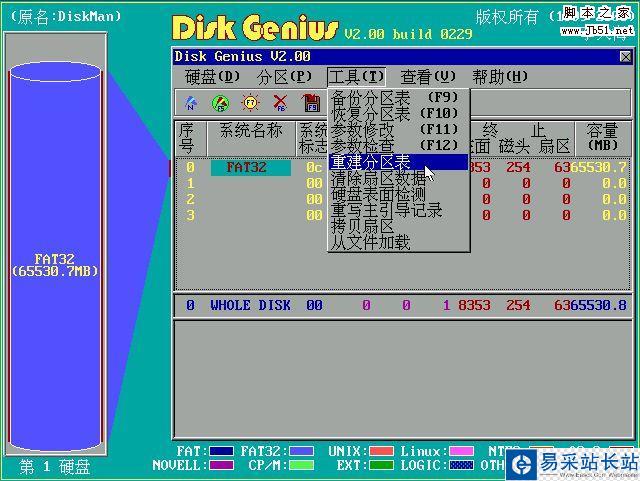The image size is (640, 481).
Task: Click the FAT32 (65530.7MB) cylinder label
Action: click(x=55, y=265)
